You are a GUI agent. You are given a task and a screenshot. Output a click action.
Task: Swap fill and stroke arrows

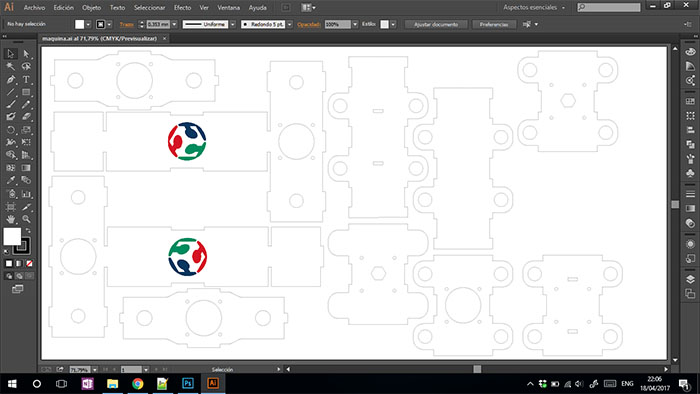click(x=28, y=230)
